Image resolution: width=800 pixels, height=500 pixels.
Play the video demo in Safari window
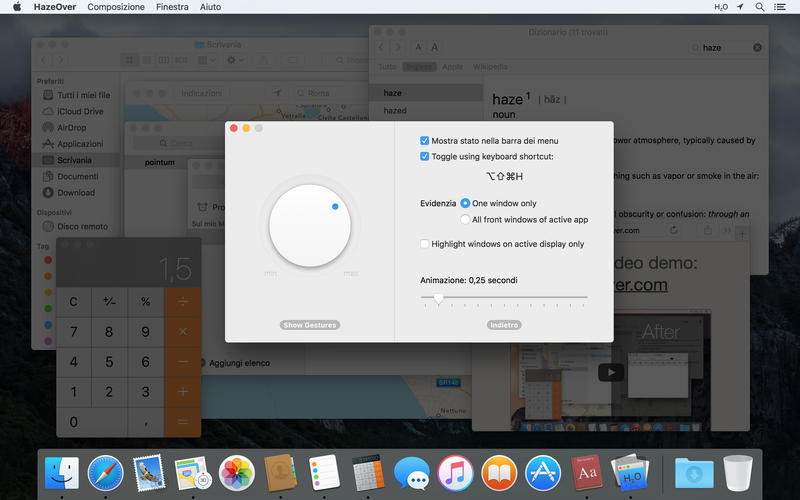click(x=611, y=372)
